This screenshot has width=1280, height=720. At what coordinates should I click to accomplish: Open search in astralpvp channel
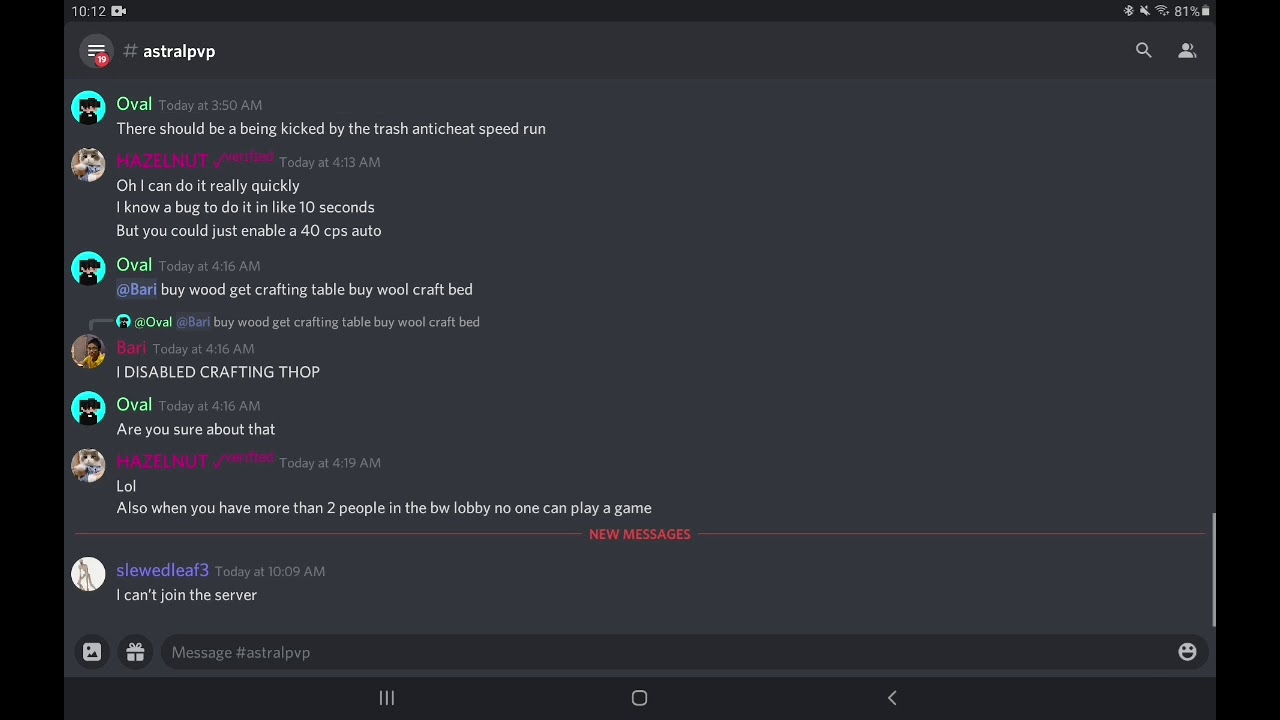1143,51
